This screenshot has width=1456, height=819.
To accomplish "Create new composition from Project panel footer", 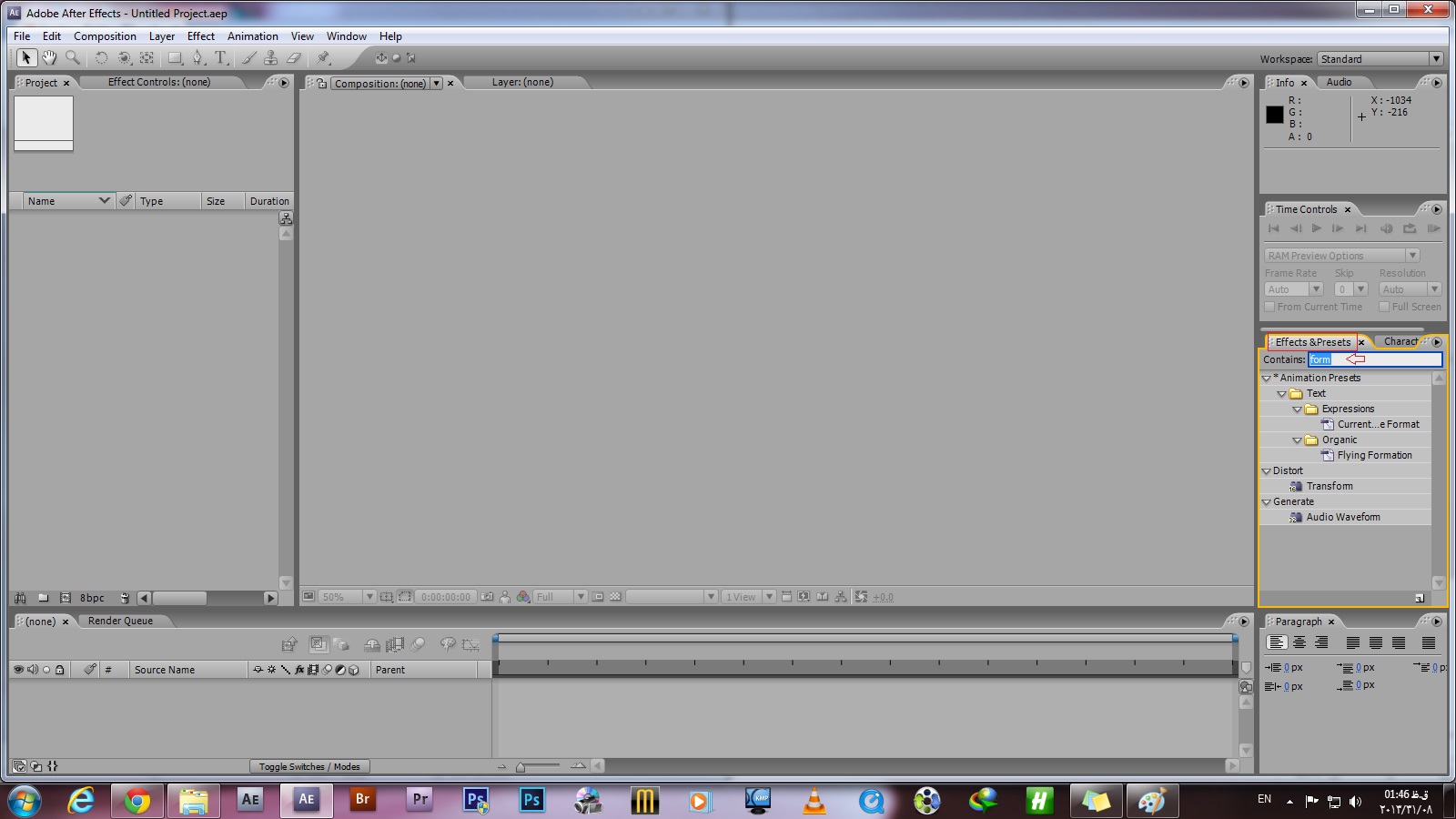I will point(65,598).
